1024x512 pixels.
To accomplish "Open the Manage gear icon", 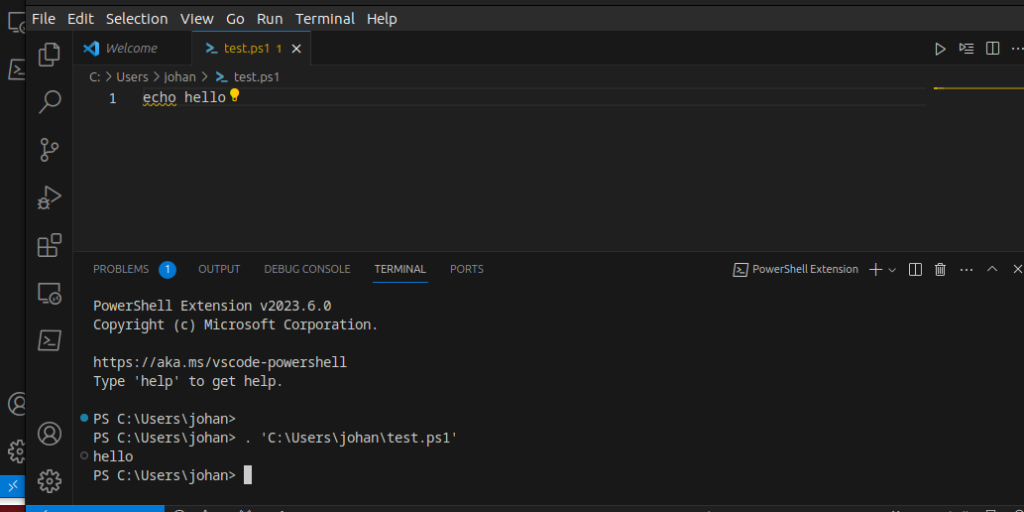I will tap(50, 481).
